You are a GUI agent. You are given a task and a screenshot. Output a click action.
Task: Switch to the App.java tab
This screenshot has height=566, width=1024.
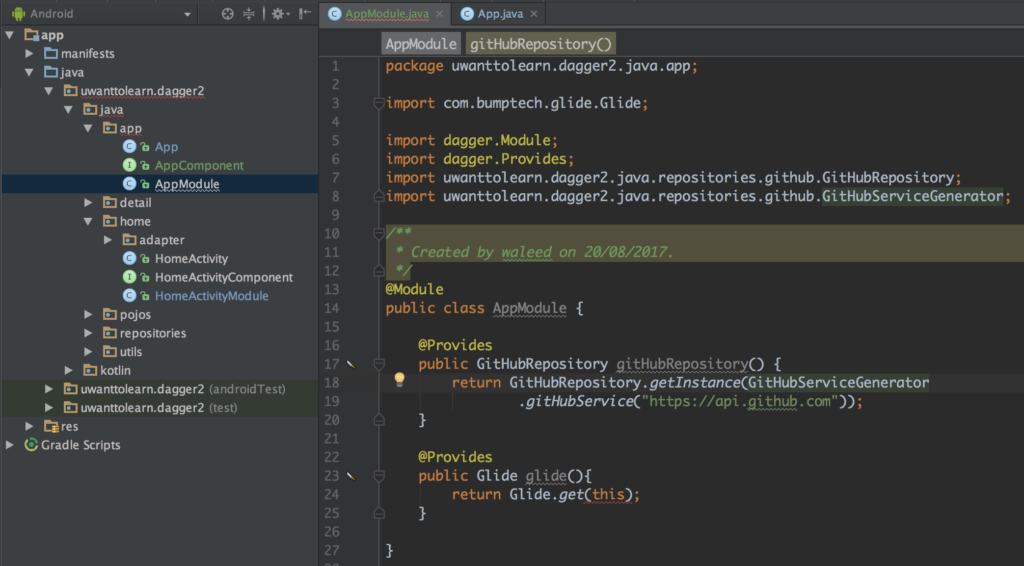(x=498, y=14)
